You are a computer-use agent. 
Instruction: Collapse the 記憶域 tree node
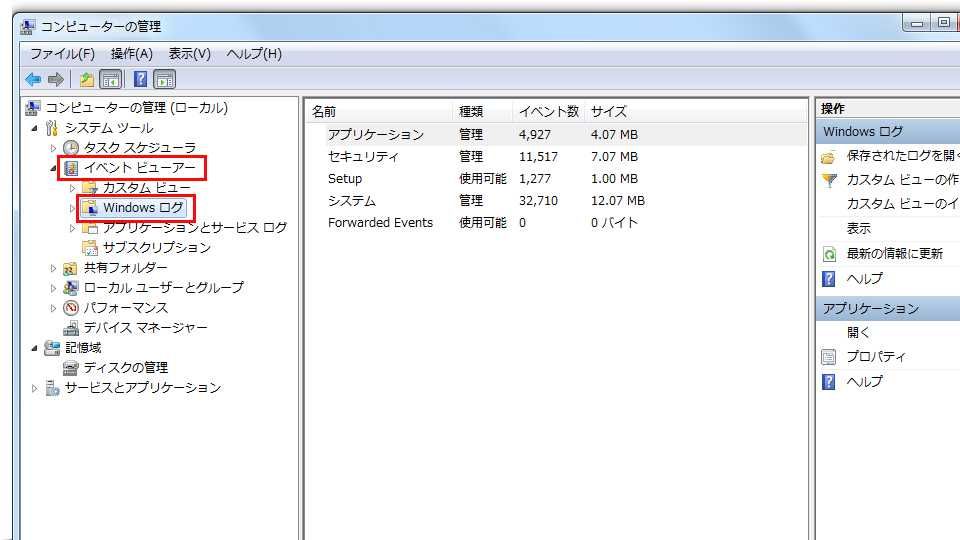click(x=35, y=348)
